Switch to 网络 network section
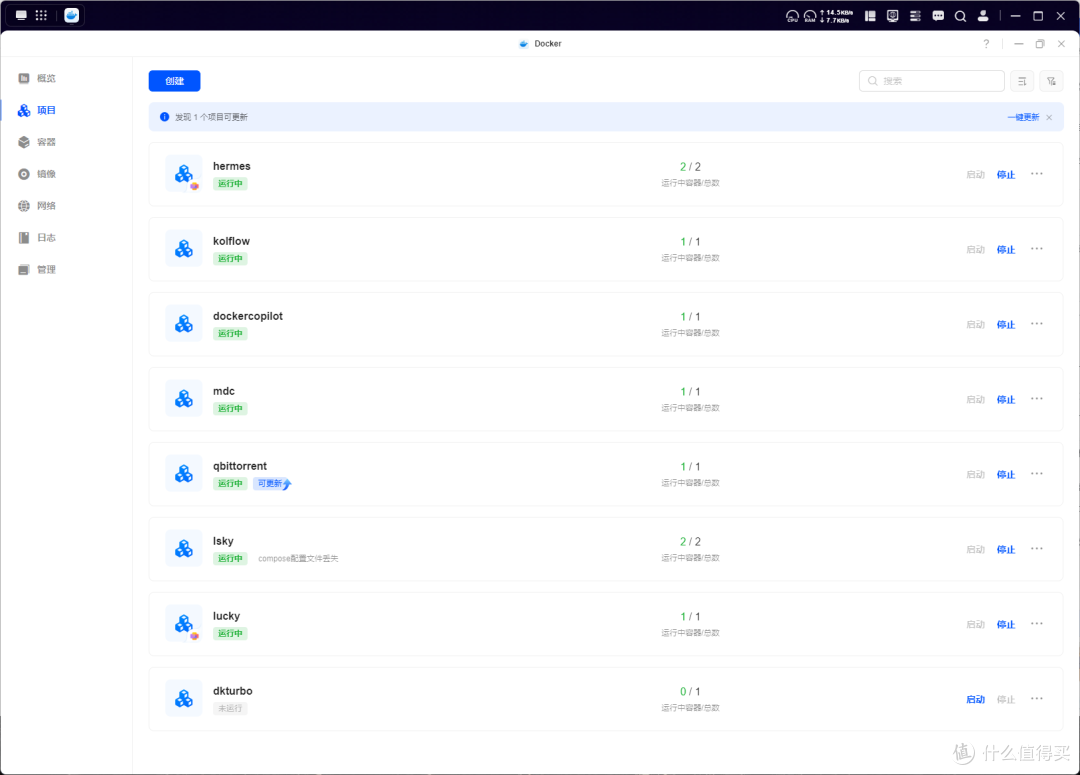 pos(37,205)
